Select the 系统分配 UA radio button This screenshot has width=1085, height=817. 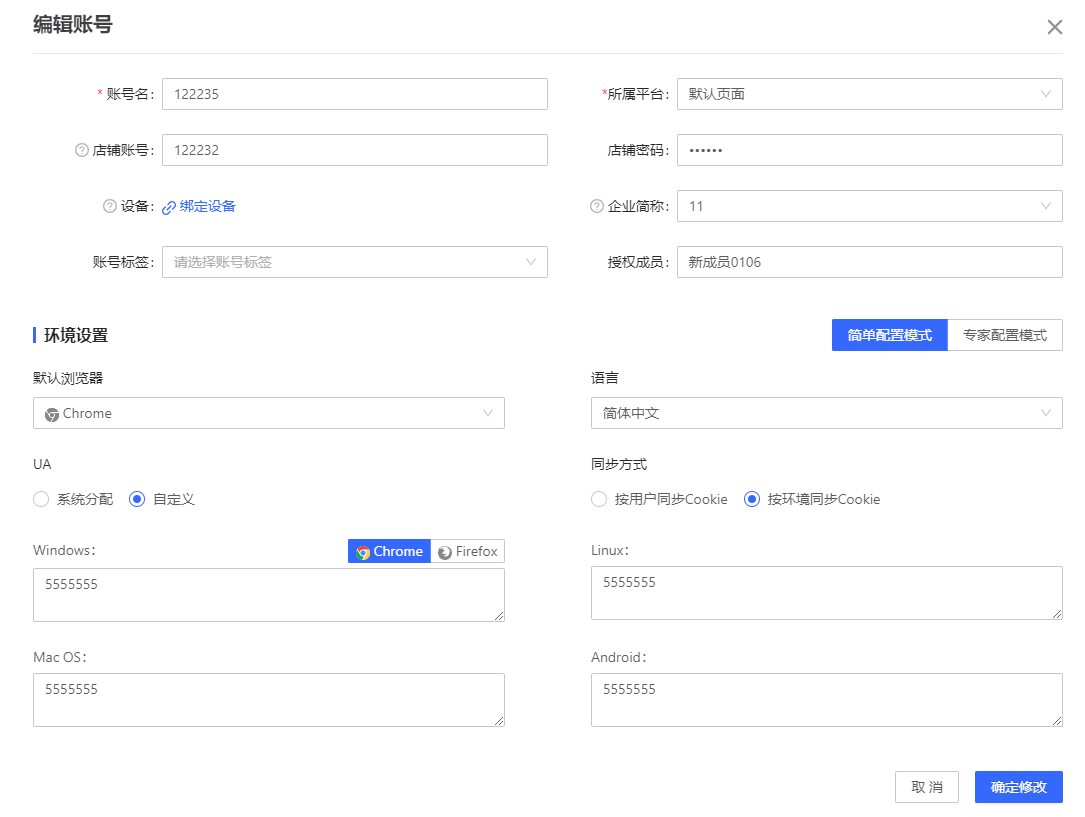(x=40, y=499)
